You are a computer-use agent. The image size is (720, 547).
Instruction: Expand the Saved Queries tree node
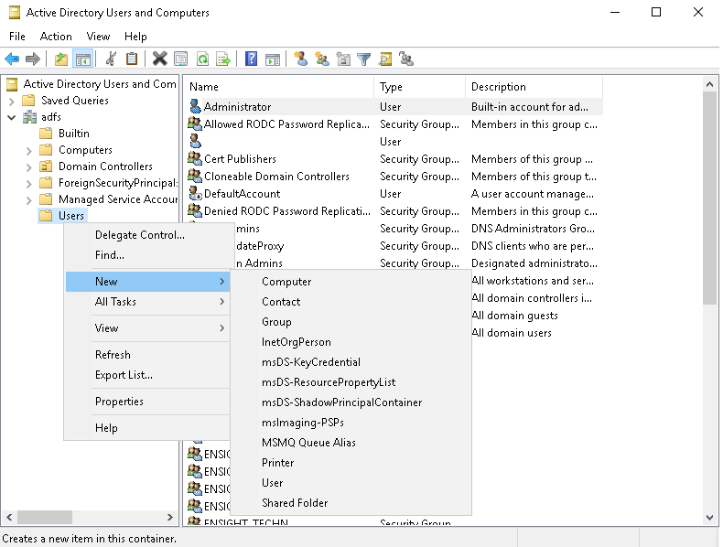(x=12, y=101)
